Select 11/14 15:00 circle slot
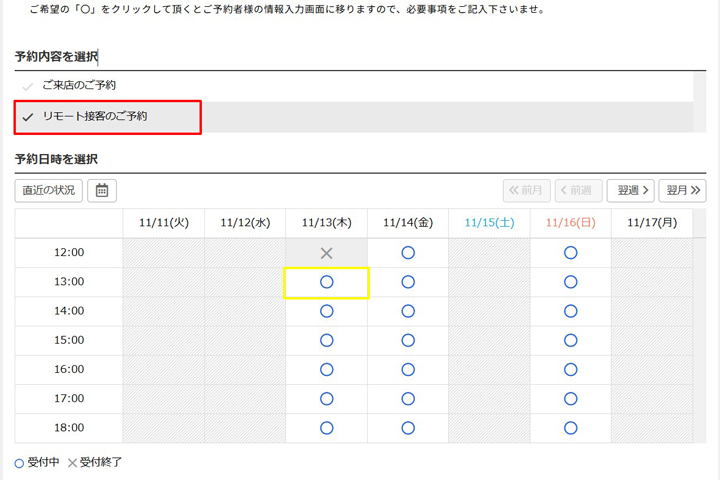 [408, 340]
